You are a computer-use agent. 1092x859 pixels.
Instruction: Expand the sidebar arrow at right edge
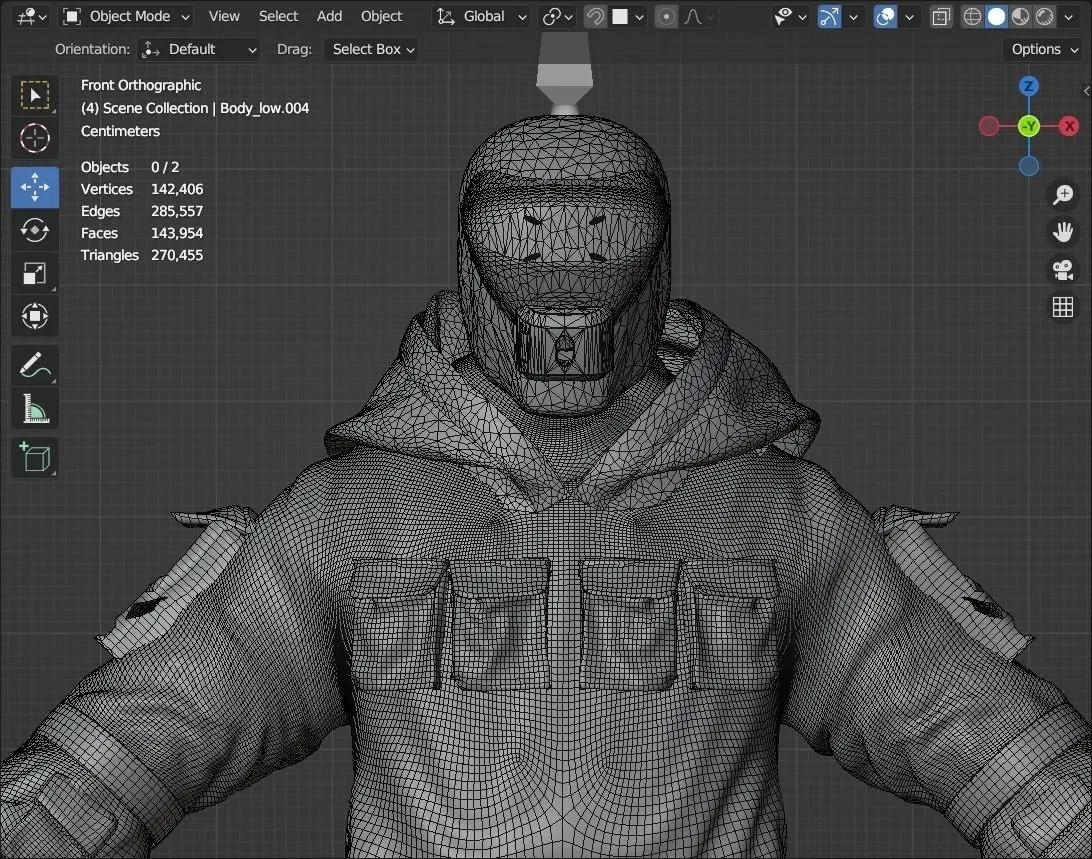click(x=1086, y=91)
